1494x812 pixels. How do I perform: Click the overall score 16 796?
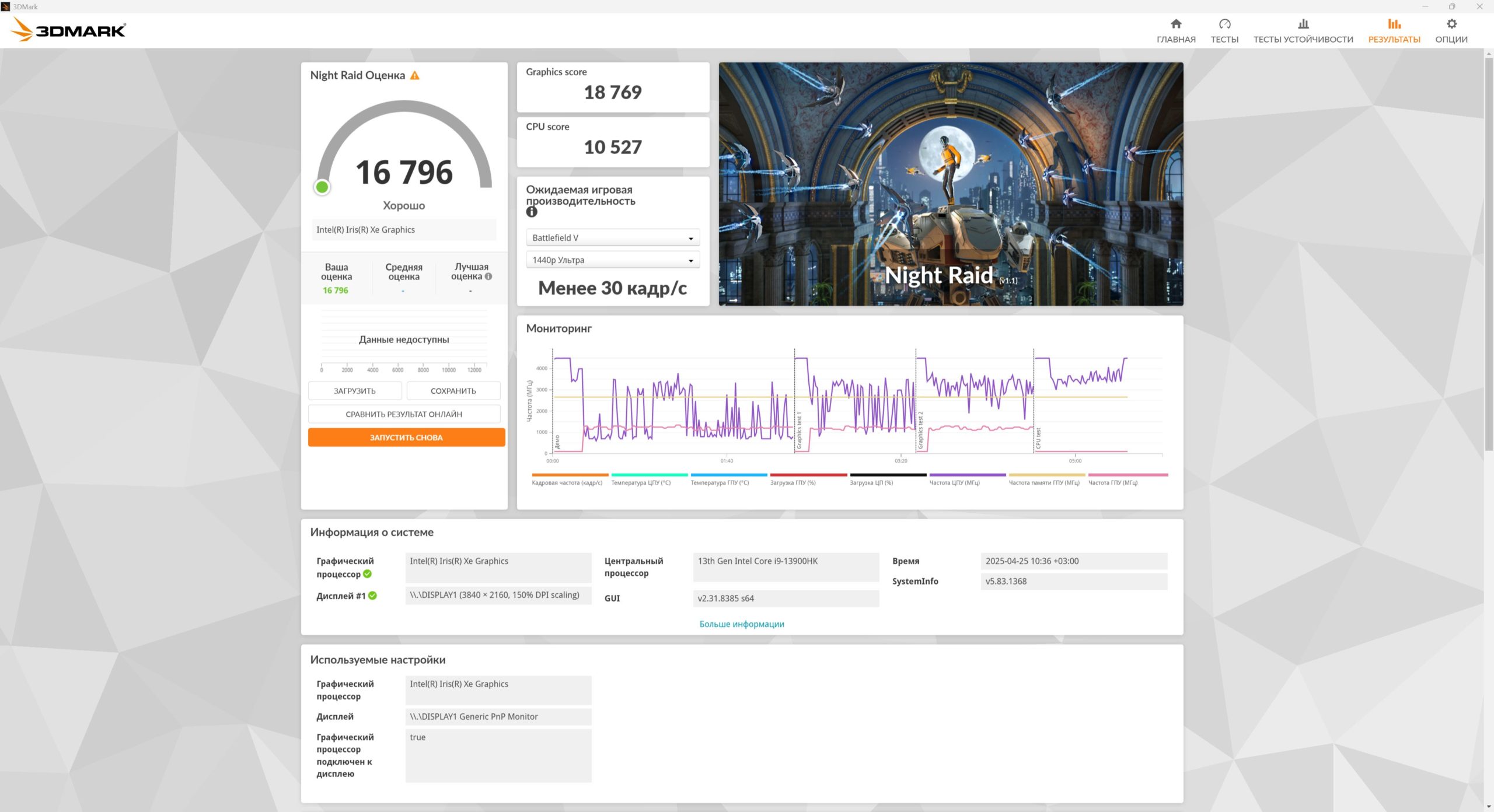tap(404, 173)
